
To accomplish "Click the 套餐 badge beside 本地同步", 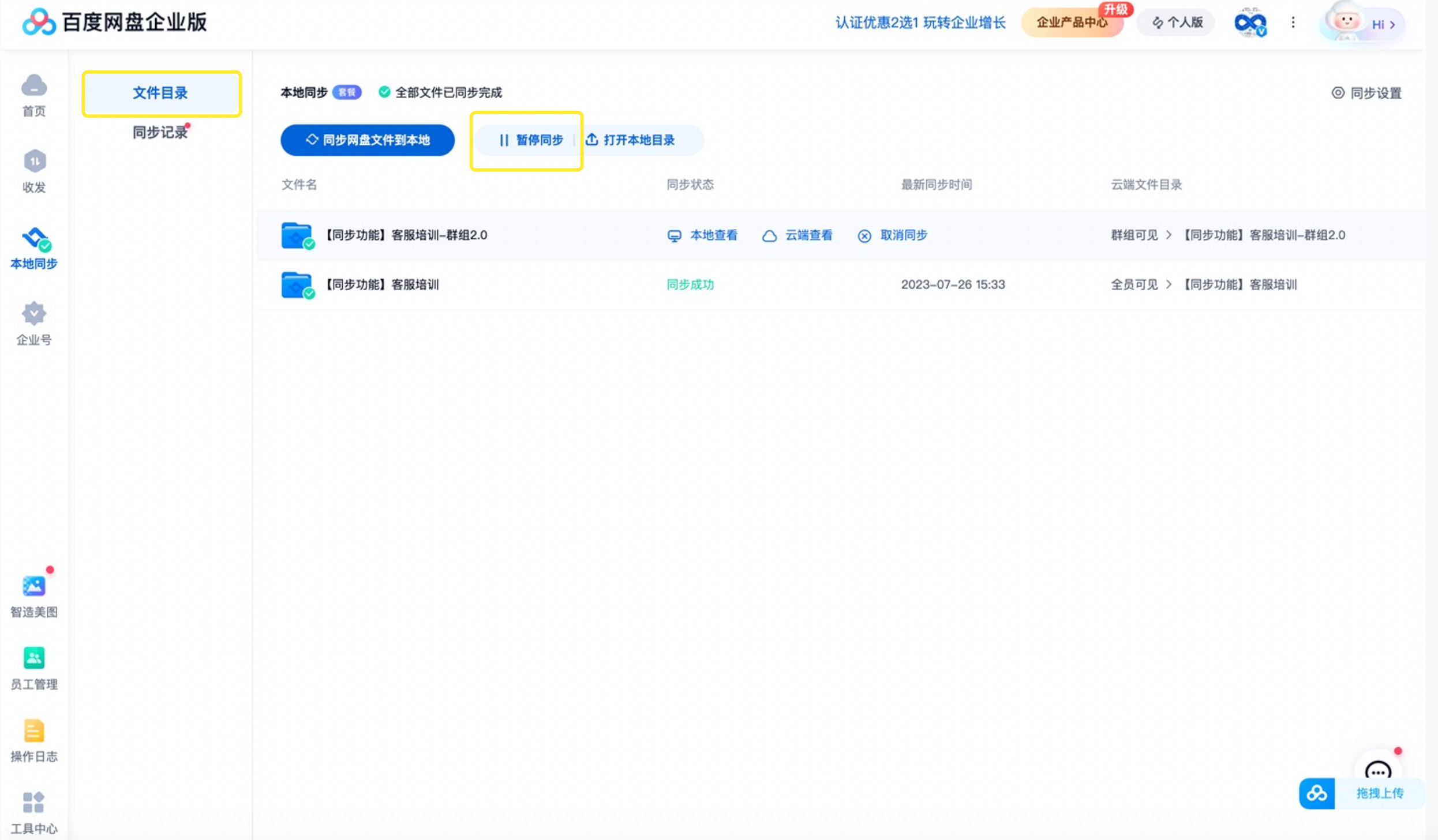I will pyautogui.click(x=347, y=92).
